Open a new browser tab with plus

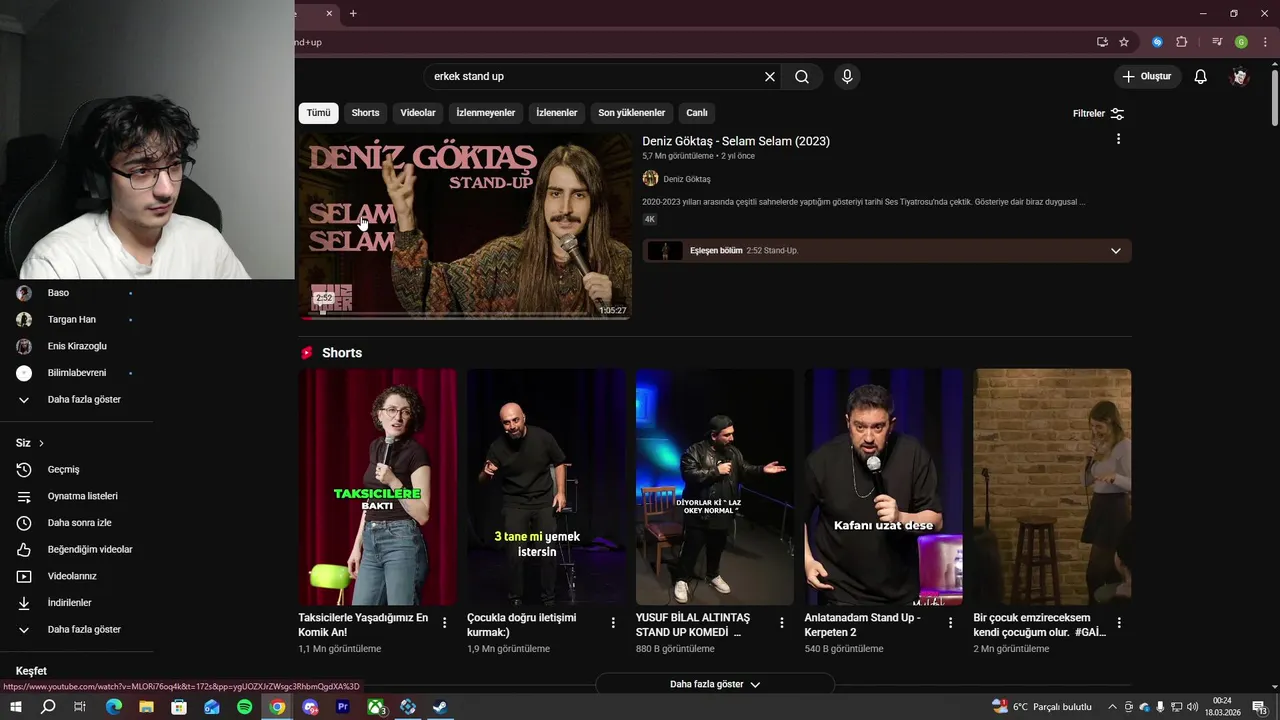[x=353, y=13]
